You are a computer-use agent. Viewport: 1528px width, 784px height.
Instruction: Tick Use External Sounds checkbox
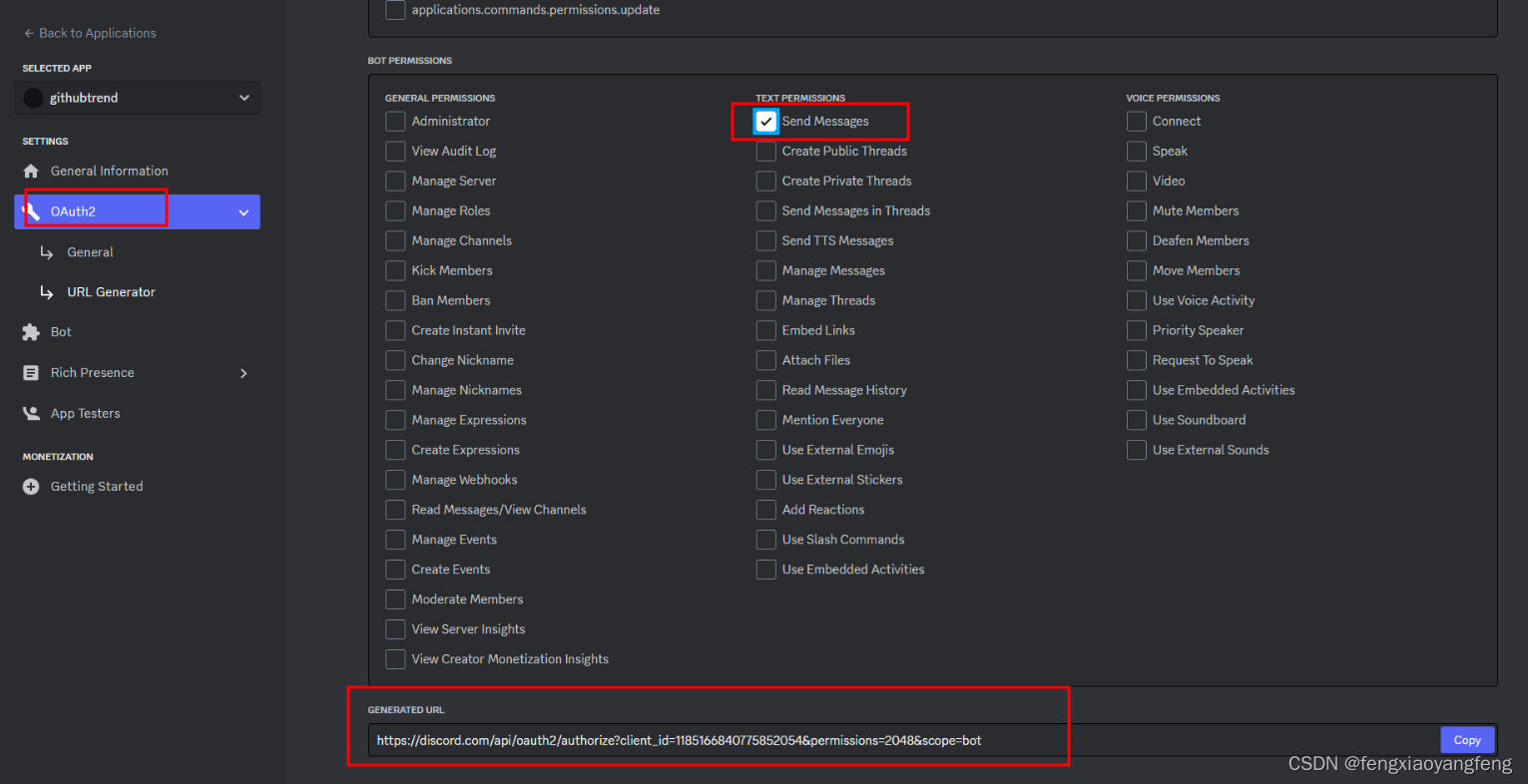[1136, 450]
